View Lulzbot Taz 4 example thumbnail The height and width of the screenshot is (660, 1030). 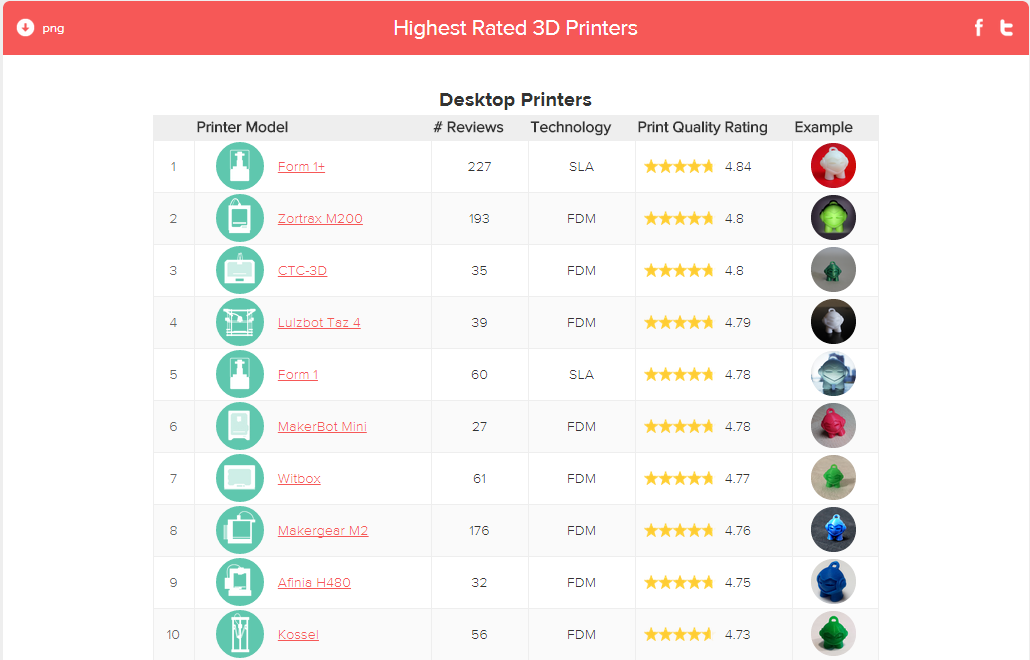(833, 322)
